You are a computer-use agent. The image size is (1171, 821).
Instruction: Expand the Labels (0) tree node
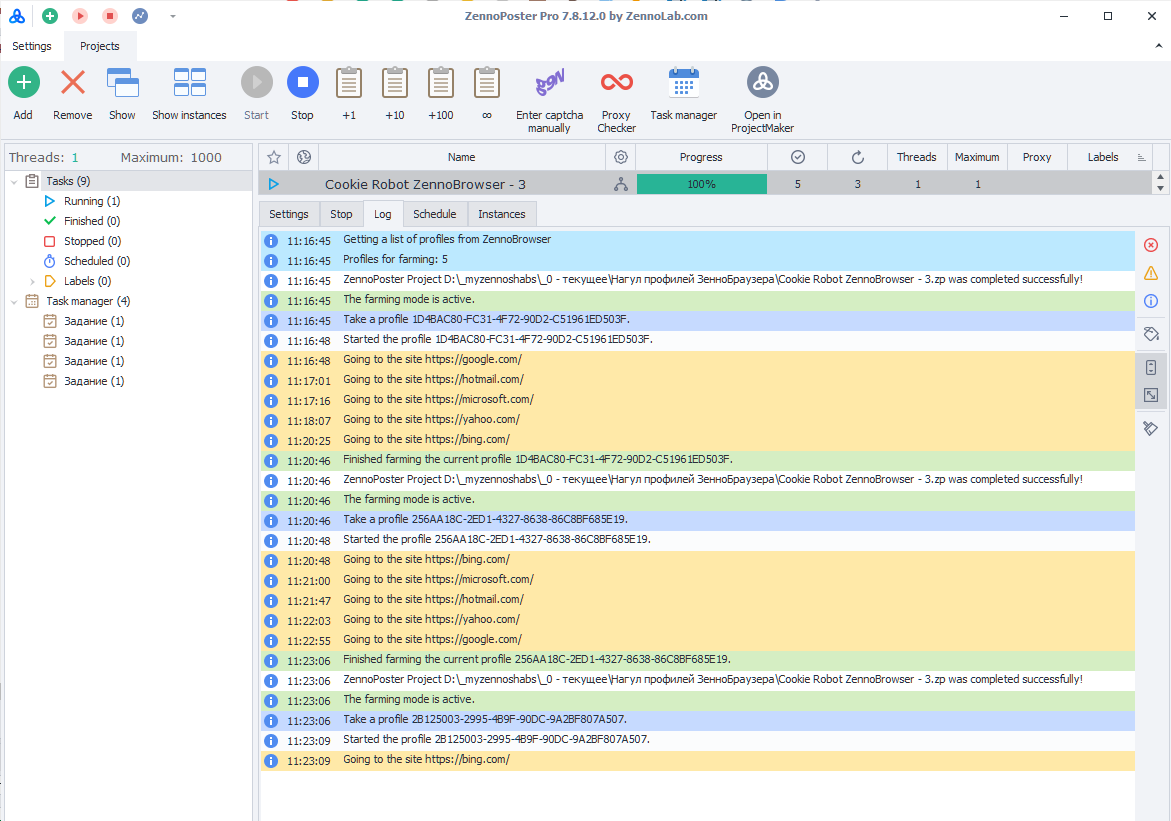click(32, 281)
